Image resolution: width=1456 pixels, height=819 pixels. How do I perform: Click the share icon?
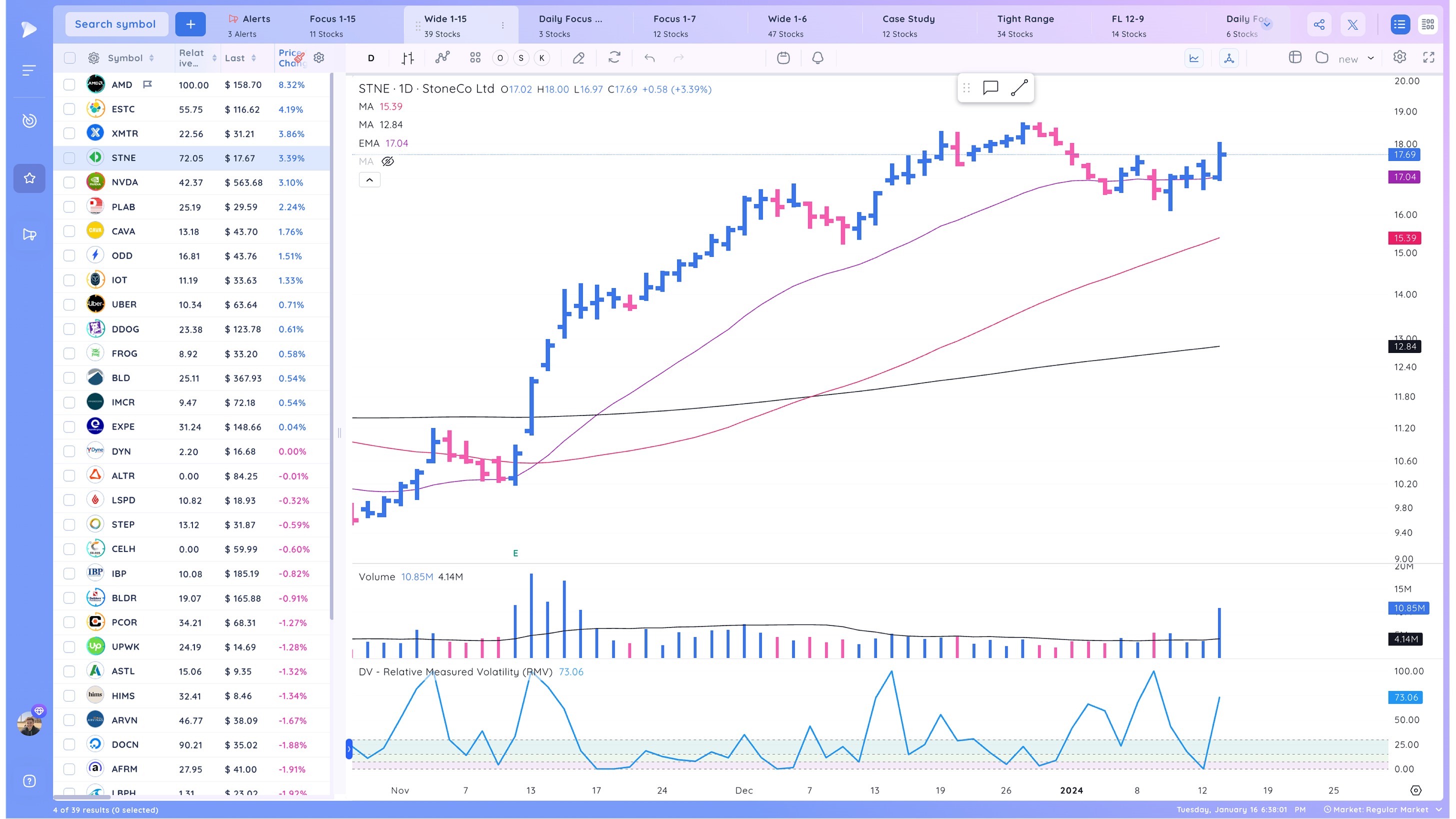click(x=1319, y=24)
